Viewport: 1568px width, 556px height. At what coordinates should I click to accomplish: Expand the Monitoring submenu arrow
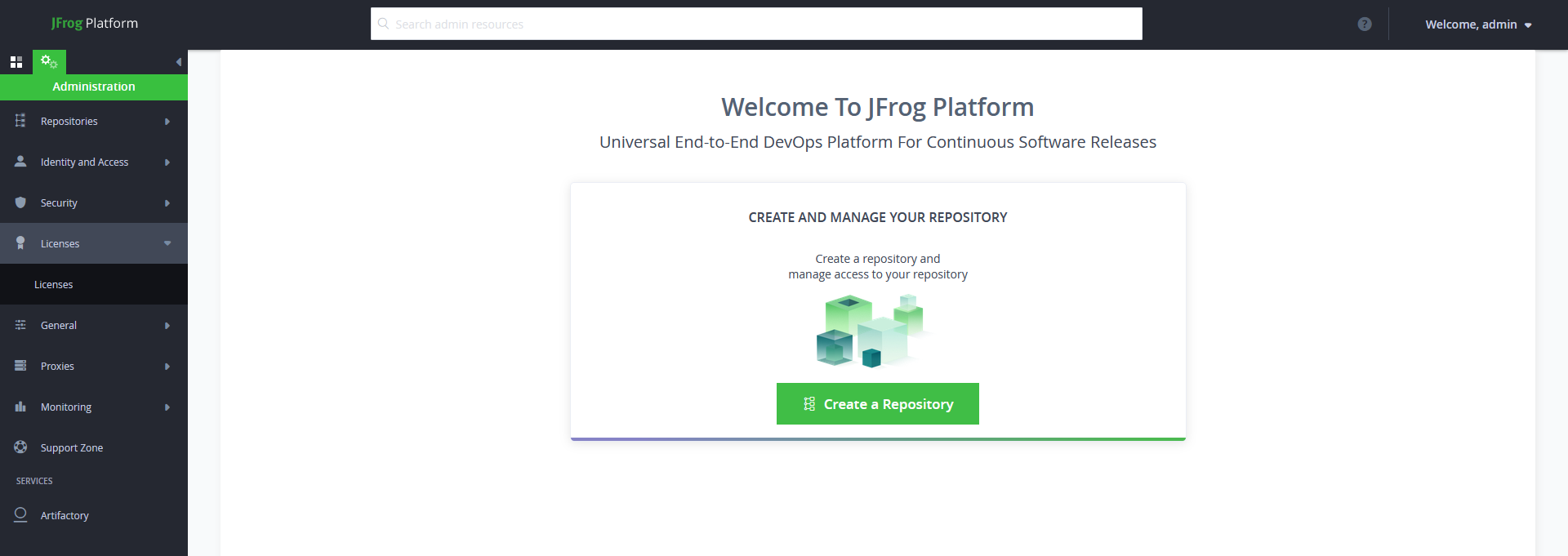[167, 407]
